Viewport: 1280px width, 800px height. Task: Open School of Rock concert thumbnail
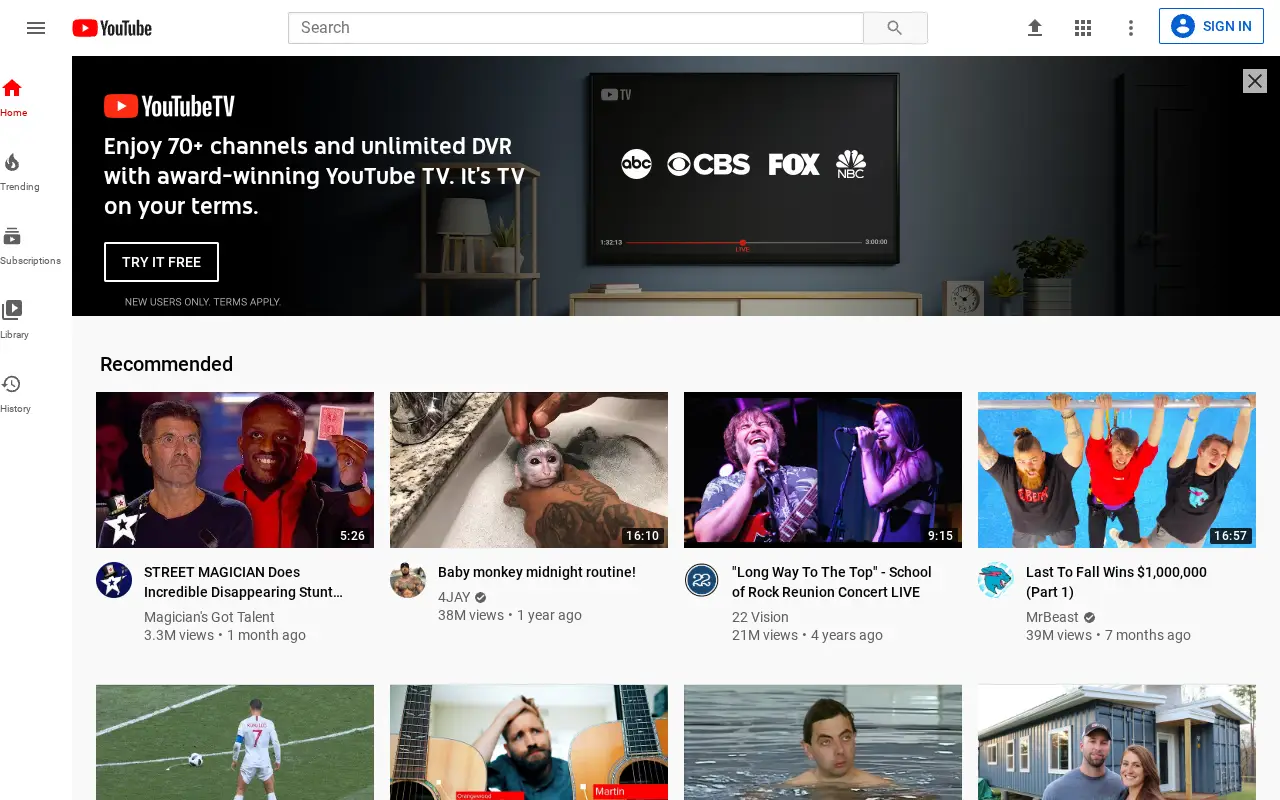coord(823,470)
